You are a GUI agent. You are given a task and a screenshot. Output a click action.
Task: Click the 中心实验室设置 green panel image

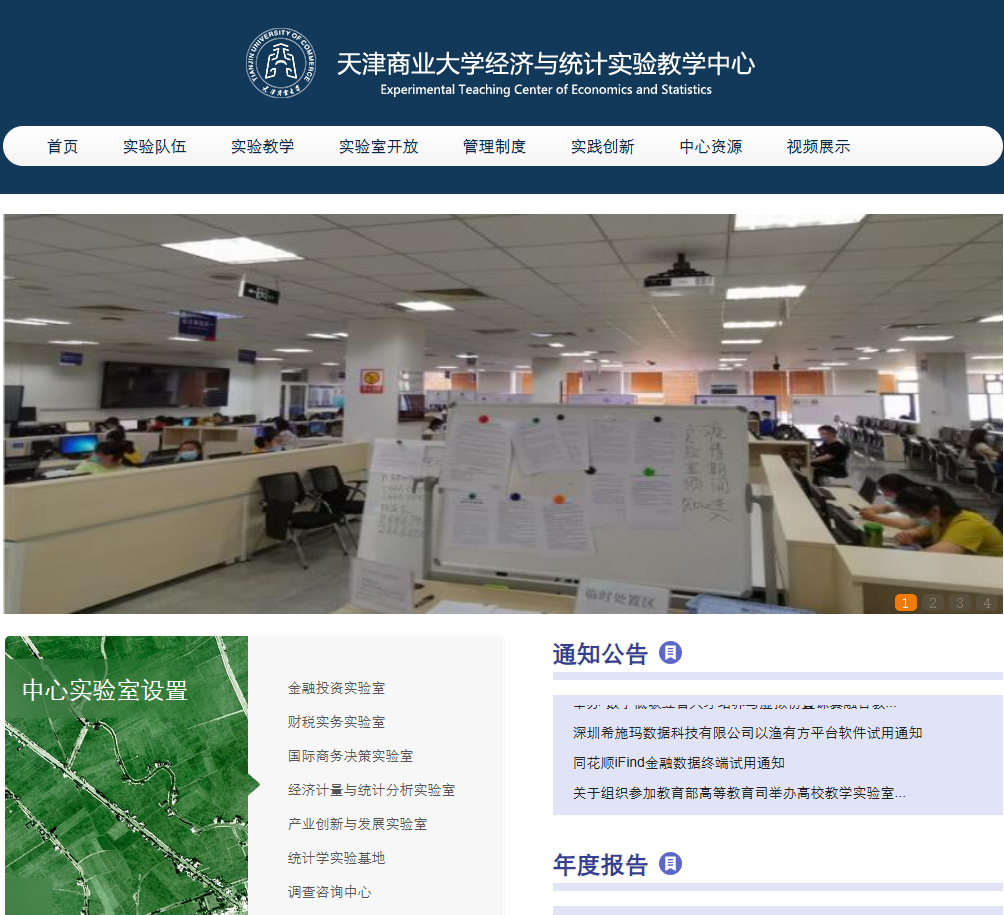[x=127, y=775]
